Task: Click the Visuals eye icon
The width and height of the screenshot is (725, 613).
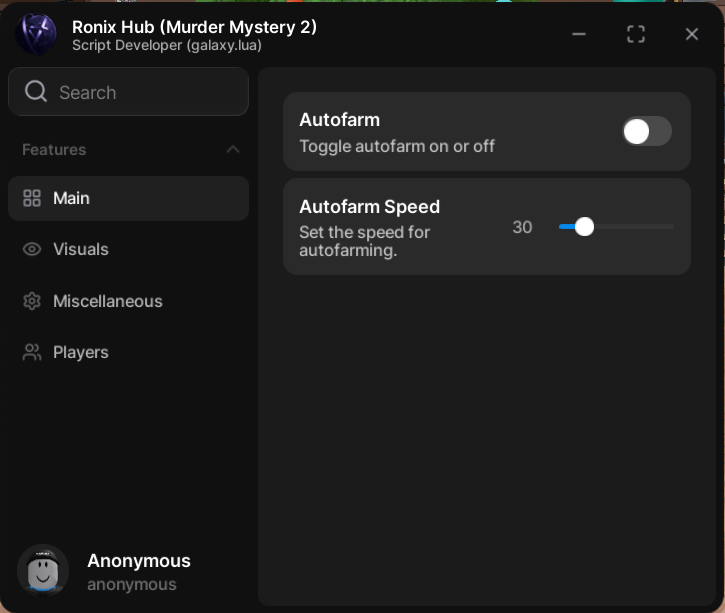Action: tap(32, 250)
